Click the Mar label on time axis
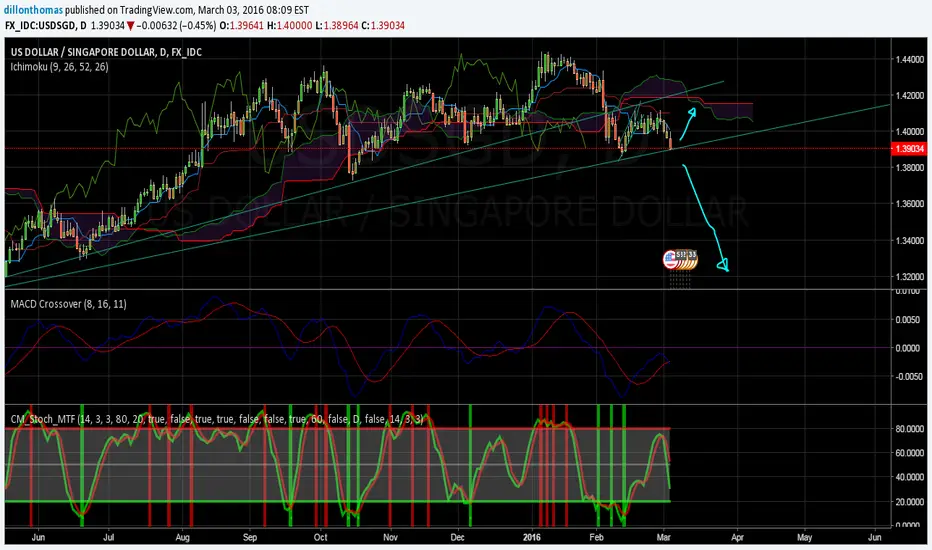This screenshot has width=932, height=550. (x=663, y=538)
